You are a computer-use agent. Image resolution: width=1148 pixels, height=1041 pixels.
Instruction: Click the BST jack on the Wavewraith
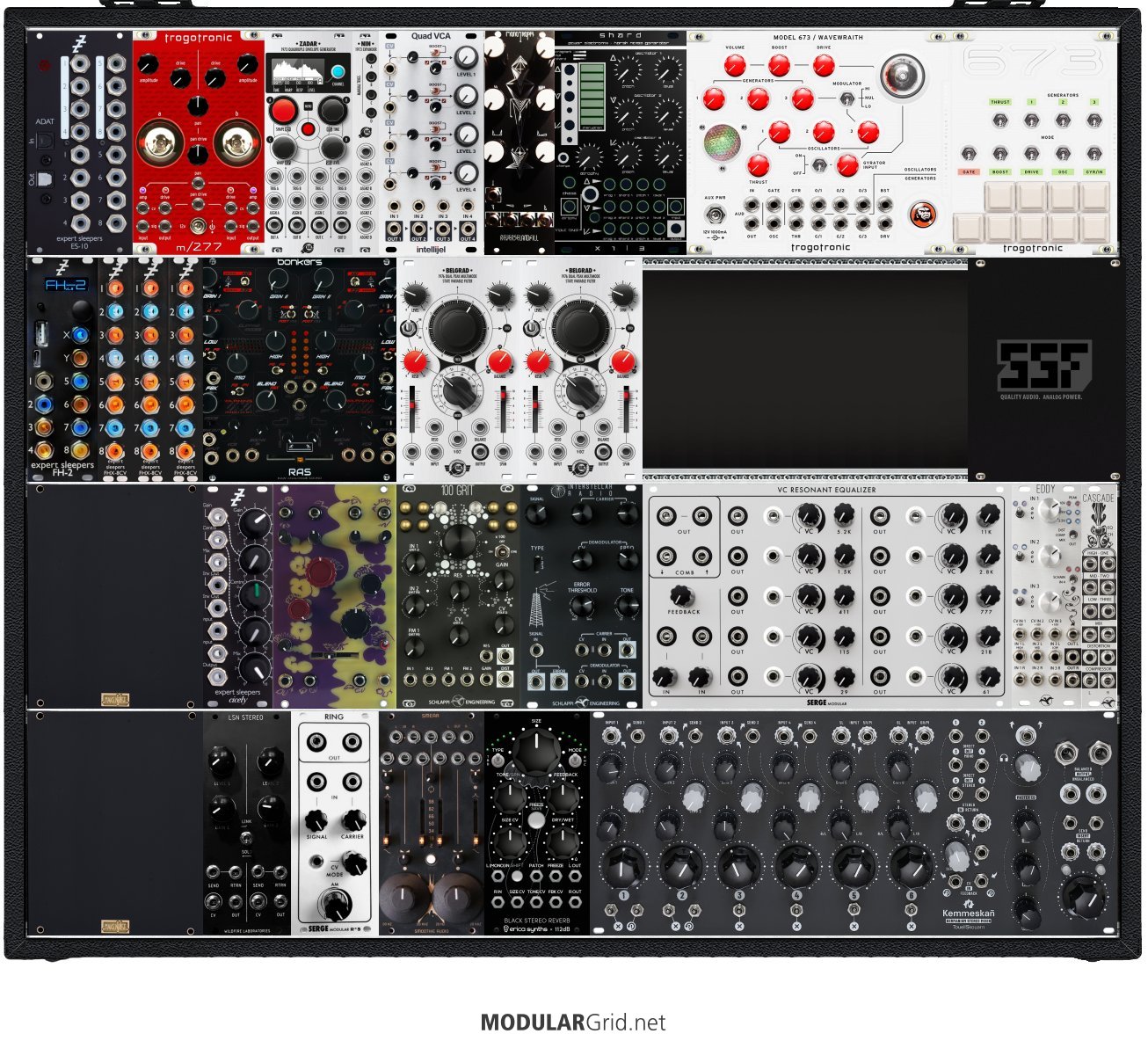(x=885, y=204)
